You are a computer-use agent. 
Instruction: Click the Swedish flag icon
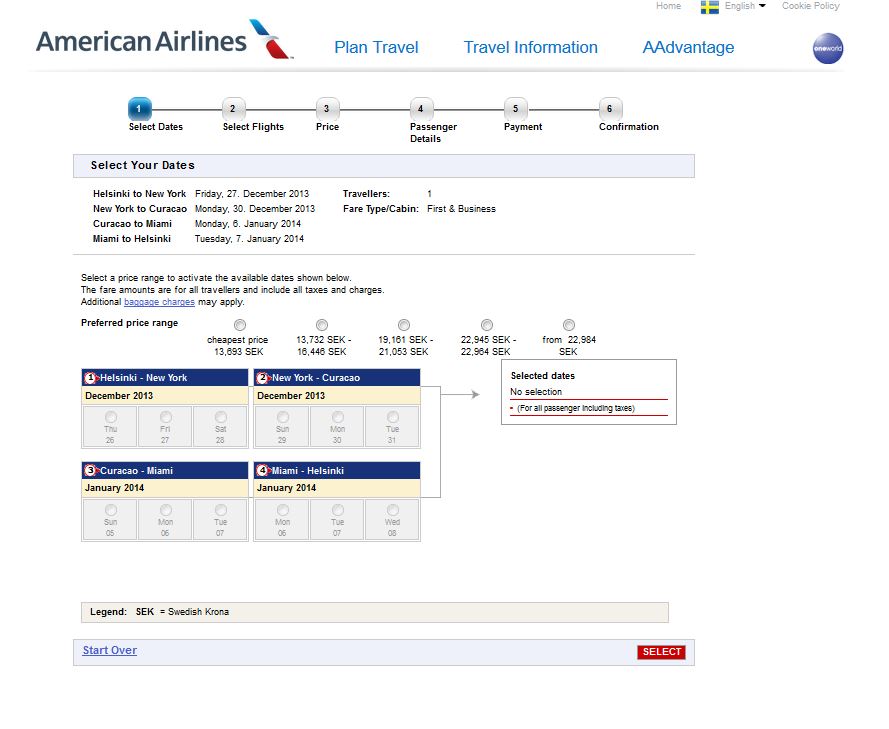[710, 7]
